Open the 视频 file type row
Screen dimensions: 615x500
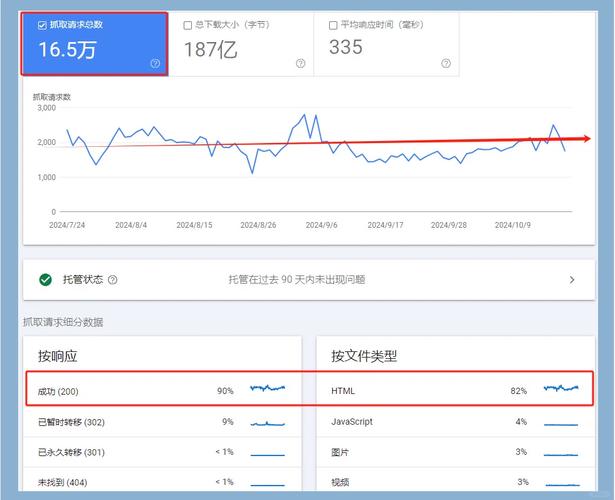point(455,480)
